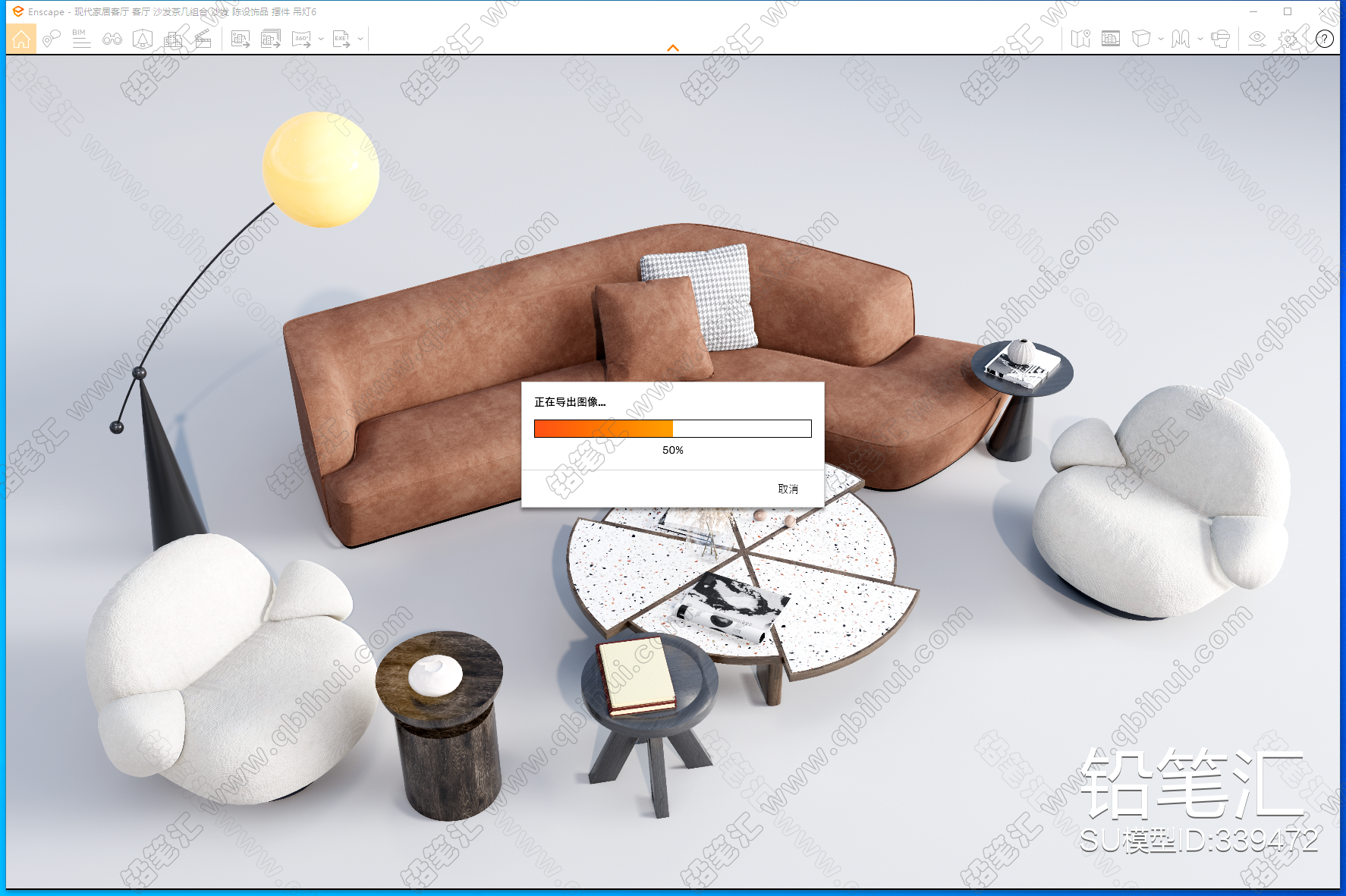The image size is (1346, 896).
Task: Open the site context map icon
Action: pos(1080,39)
